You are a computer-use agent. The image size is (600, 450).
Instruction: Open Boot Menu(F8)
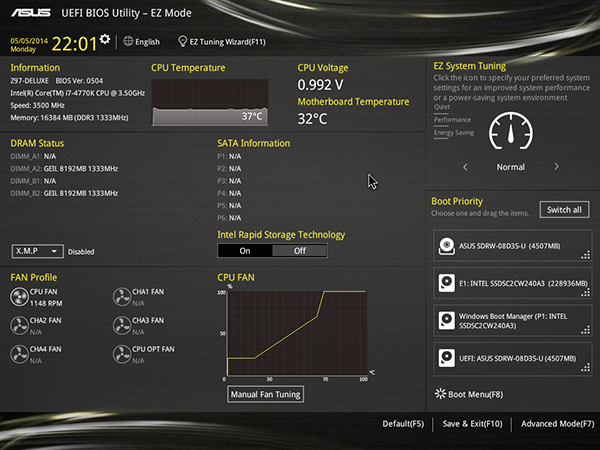point(476,394)
